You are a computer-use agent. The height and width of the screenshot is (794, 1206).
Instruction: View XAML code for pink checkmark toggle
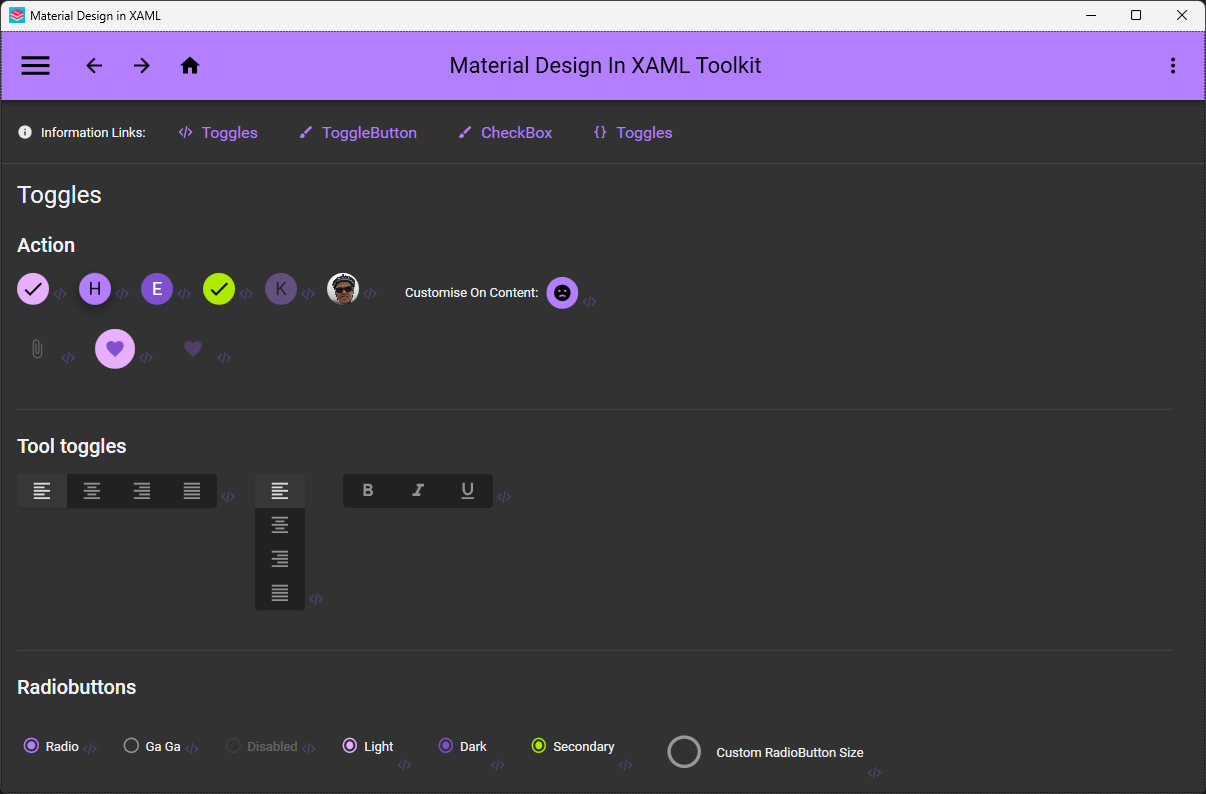pos(60,294)
